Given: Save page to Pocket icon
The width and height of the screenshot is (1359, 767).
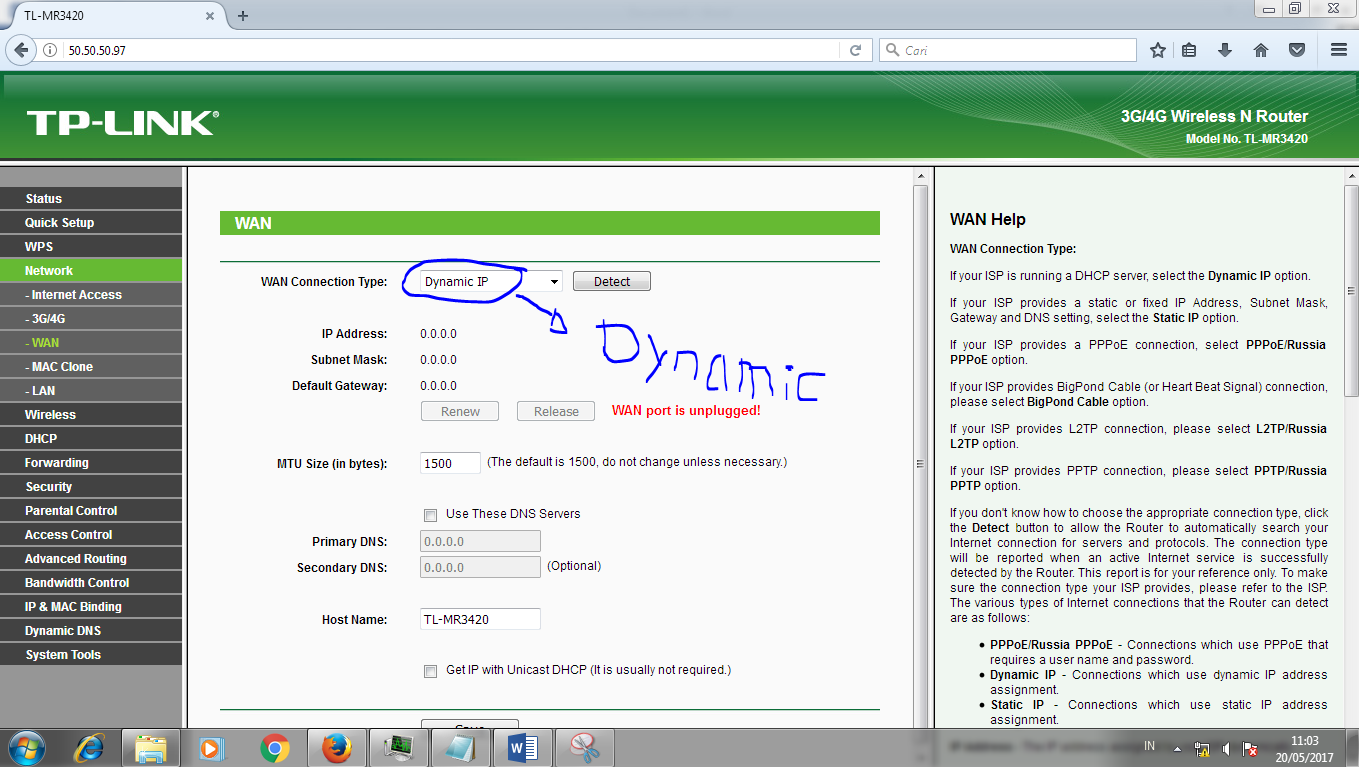Looking at the screenshot, I should (x=1297, y=50).
